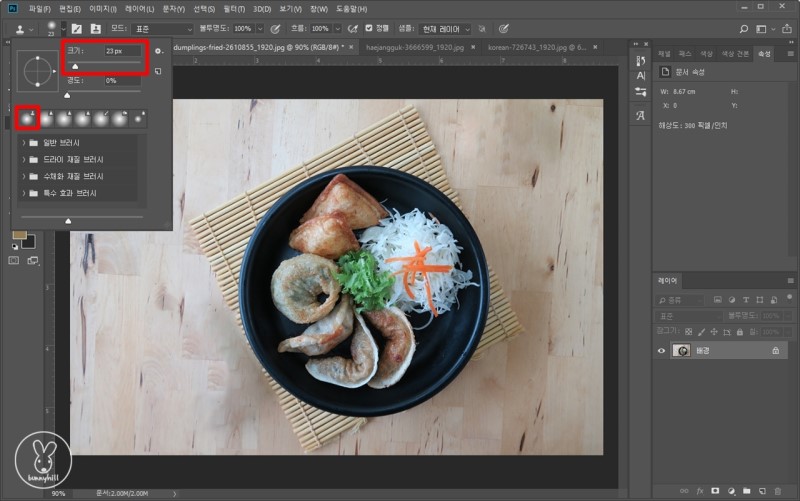Open the brush preset gear settings menu
Screen dimensions: 800x501
(x=158, y=50)
